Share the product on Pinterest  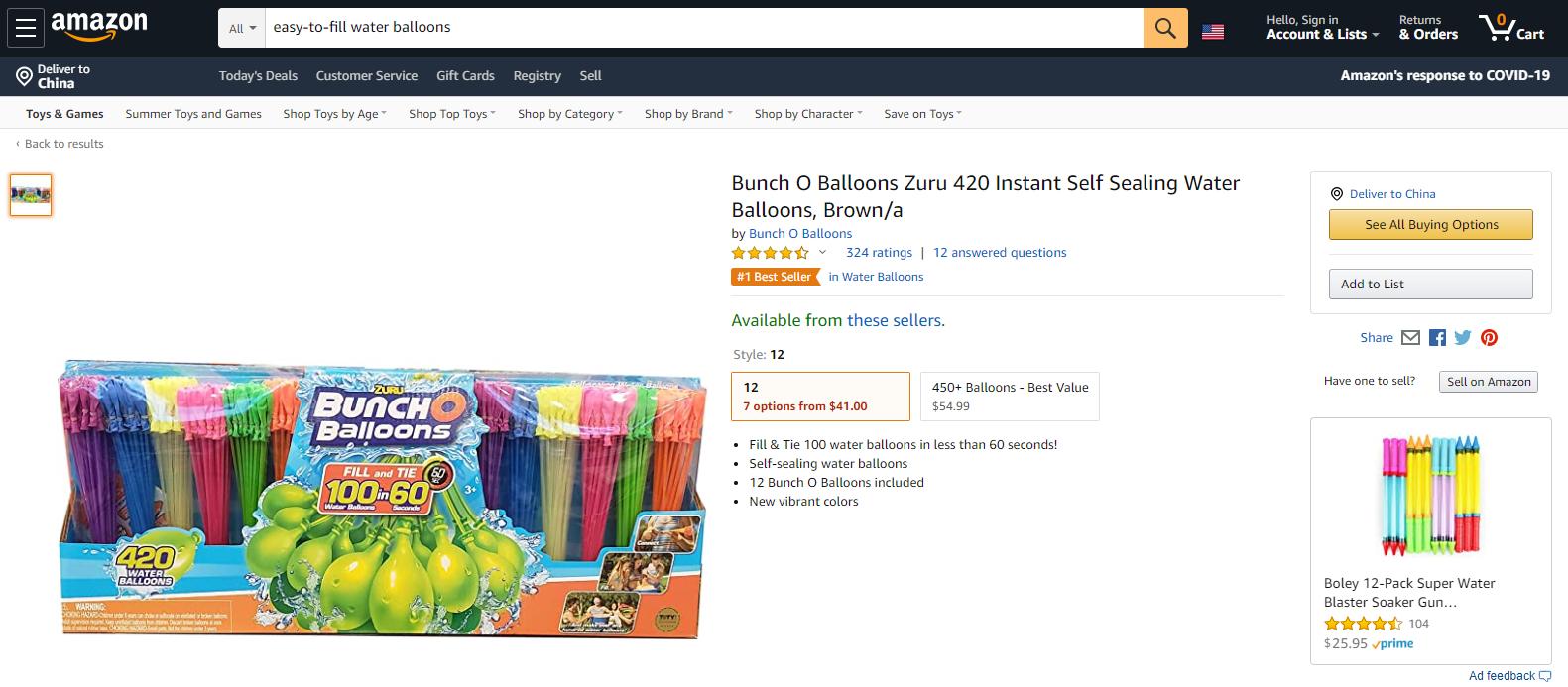pyautogui.click(x=1489, y=337)
